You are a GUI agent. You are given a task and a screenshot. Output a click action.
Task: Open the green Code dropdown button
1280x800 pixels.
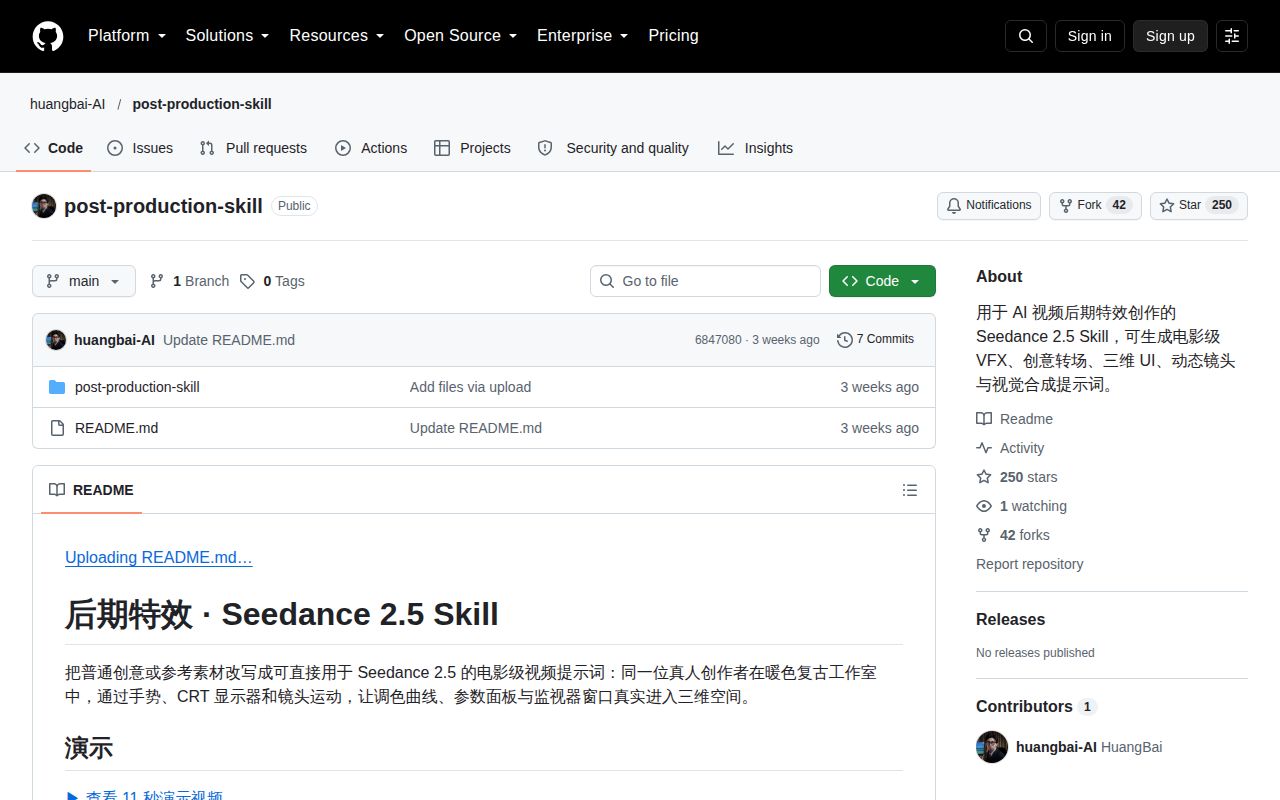tap(882, 281)
